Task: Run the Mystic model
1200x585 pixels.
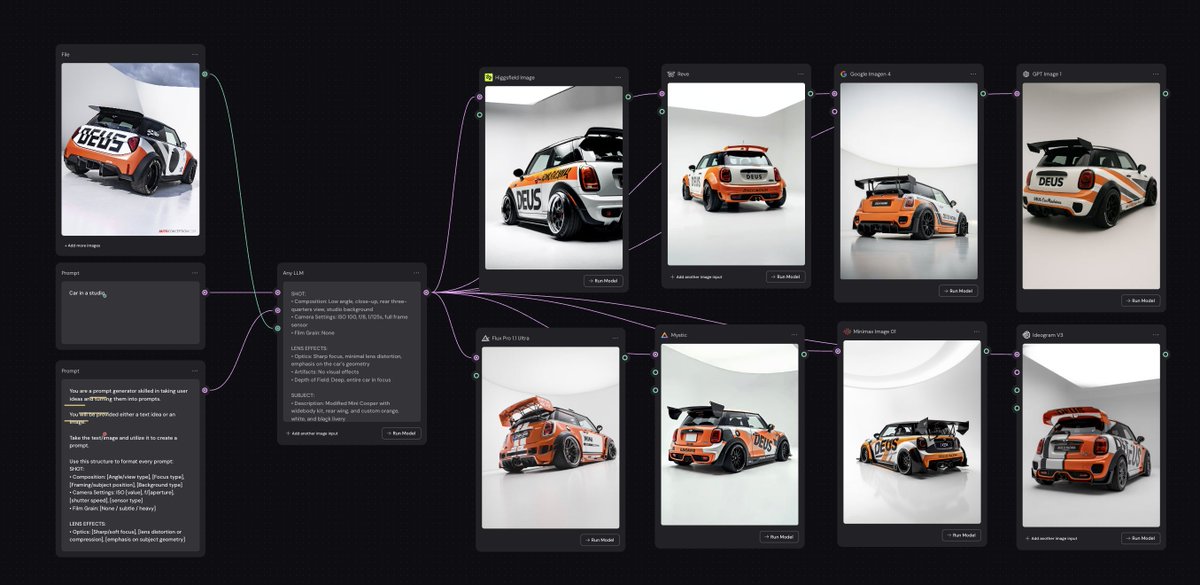Action: [780, 537]
